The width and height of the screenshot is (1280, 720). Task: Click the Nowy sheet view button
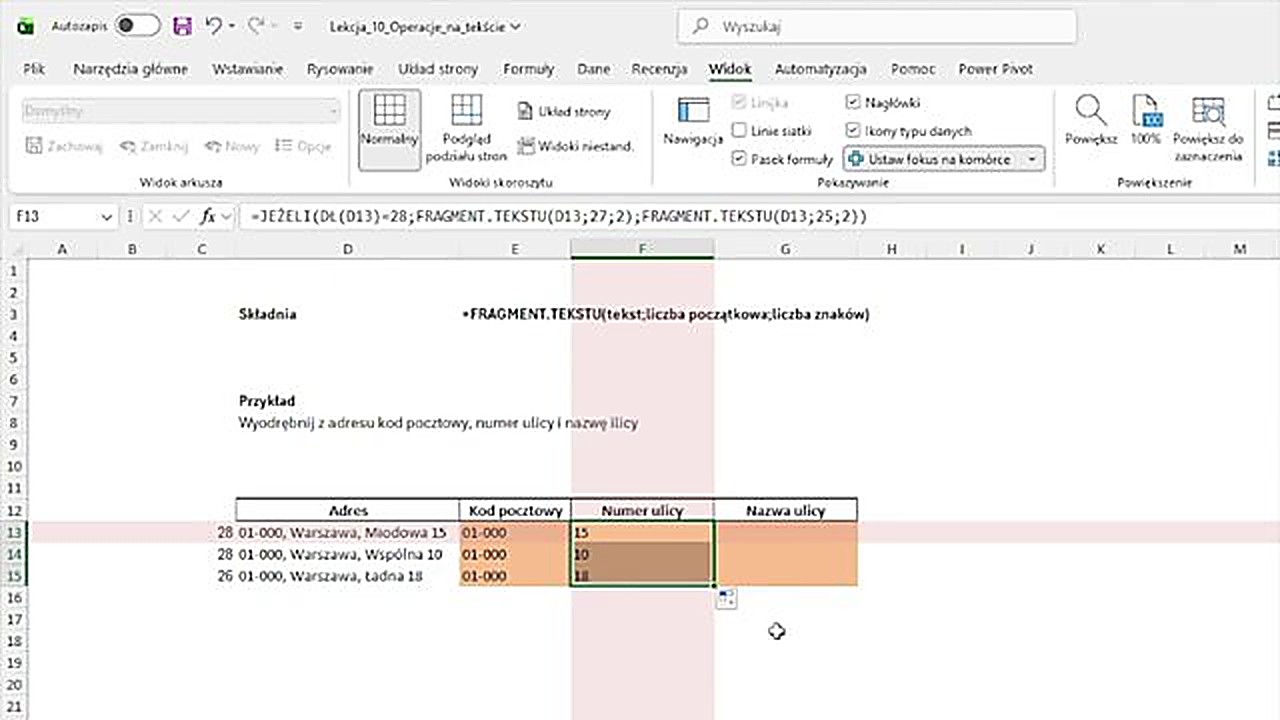231,146
